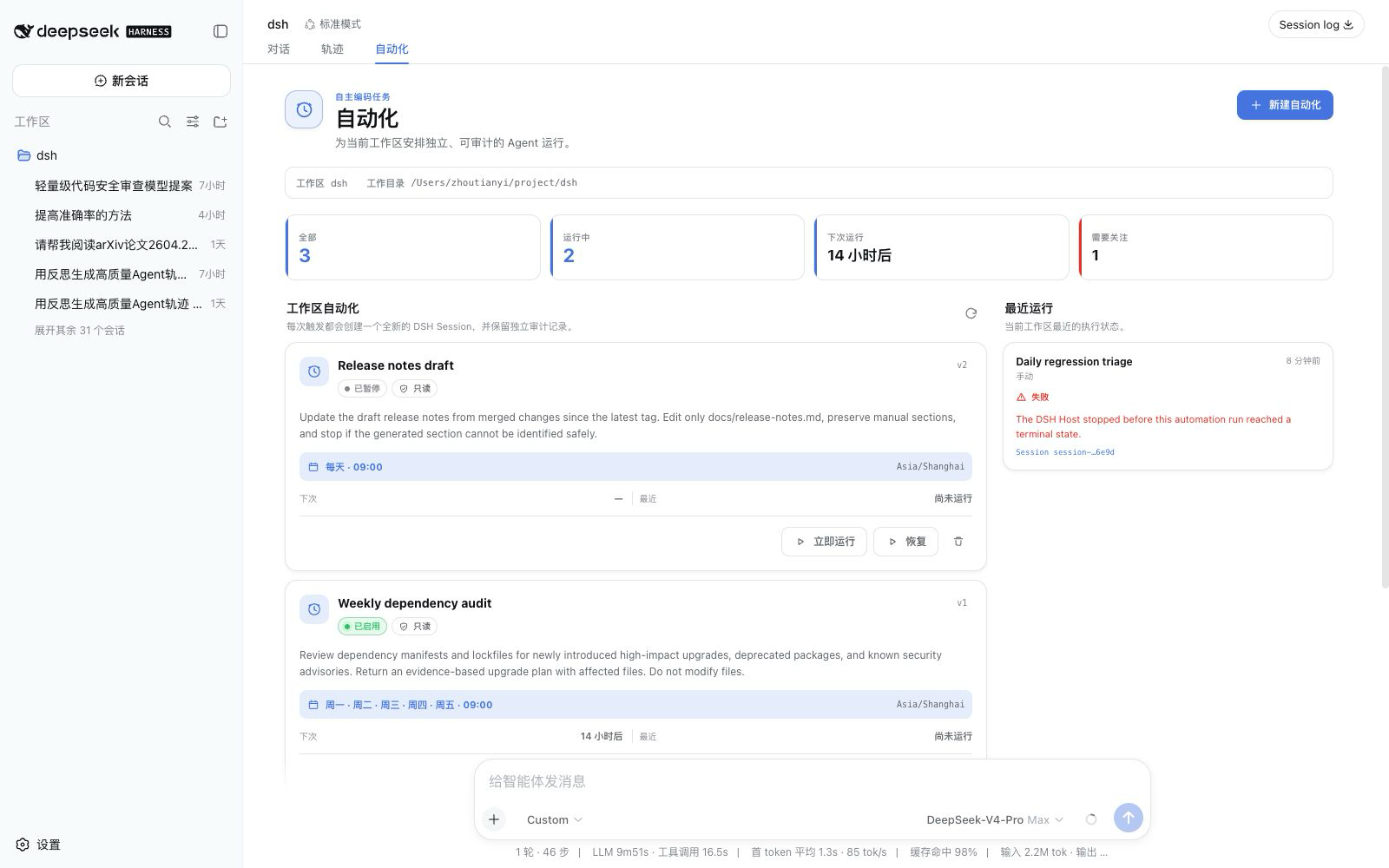Add a new workspace folder icon
This screenshot has height=868, width=1389.
221,122
